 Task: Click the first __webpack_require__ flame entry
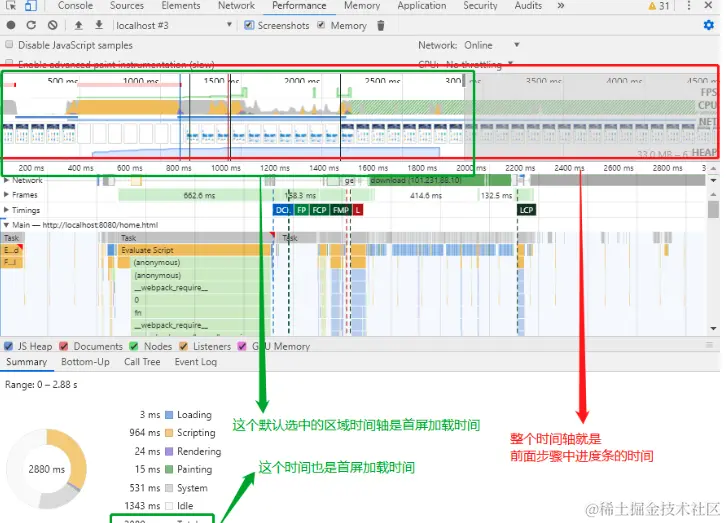201,287
